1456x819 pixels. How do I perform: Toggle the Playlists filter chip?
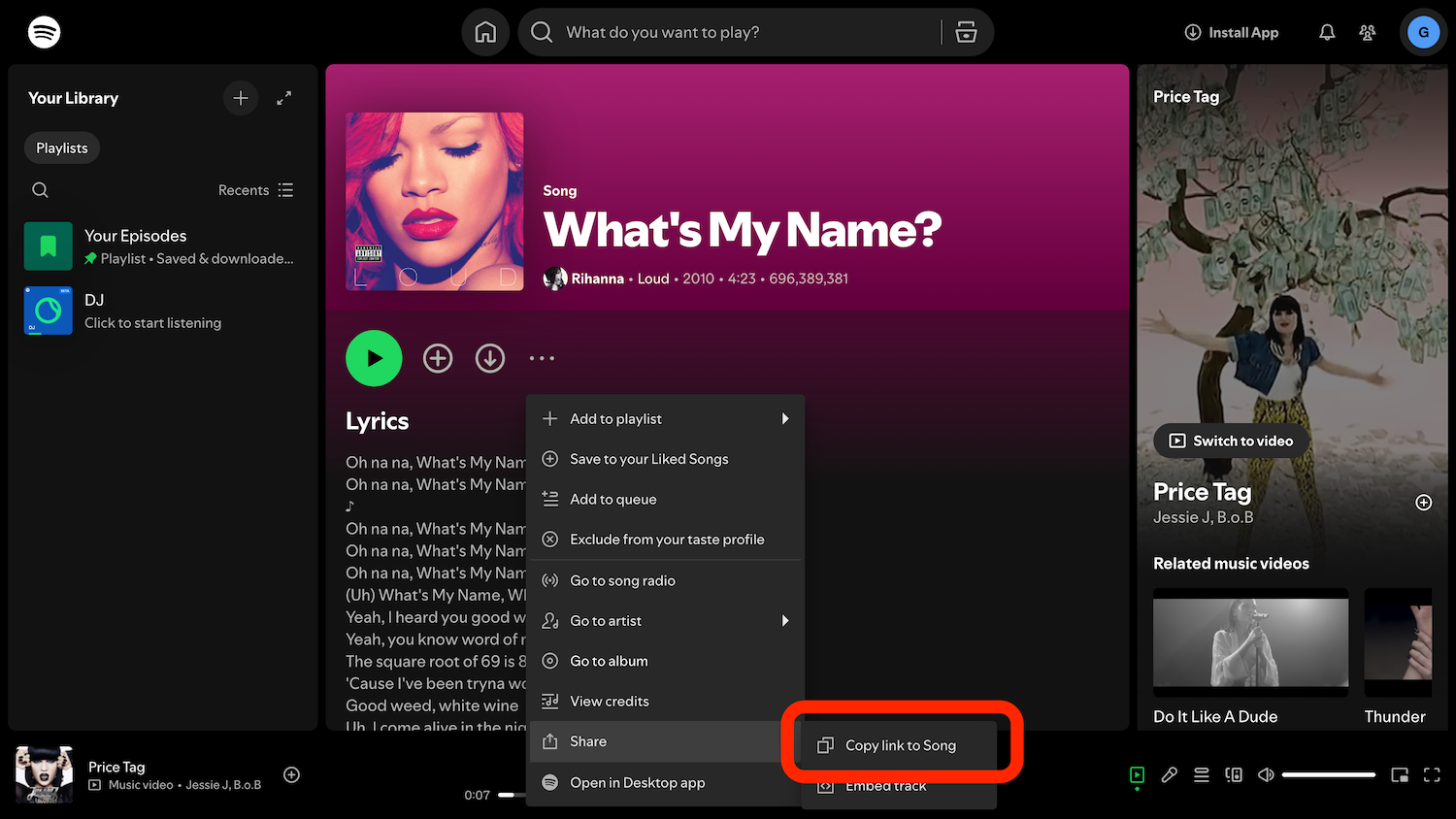coord(61,147)
